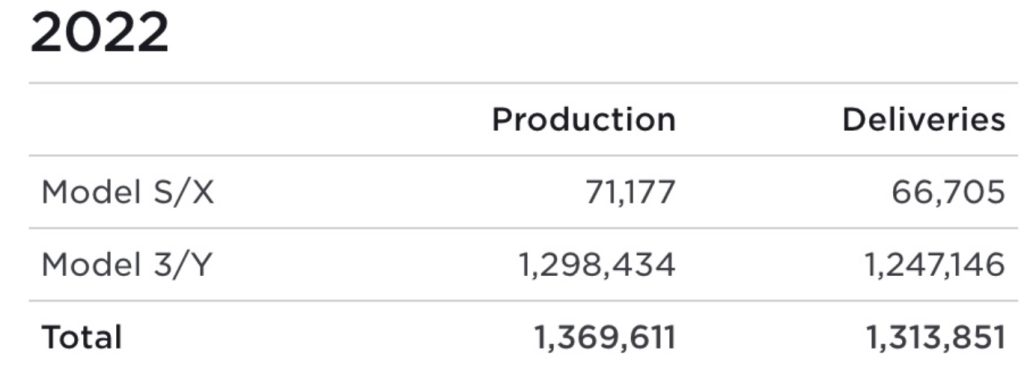Select total deliveries value 1,313,851
1024x380 pixels.
[935, 338]
